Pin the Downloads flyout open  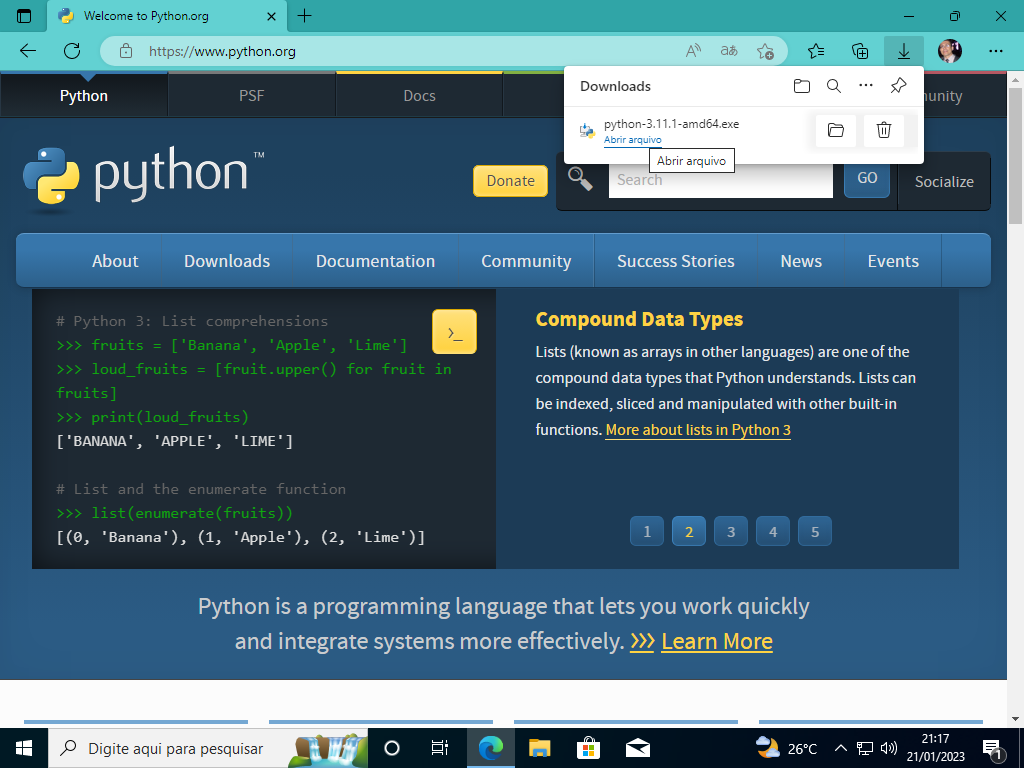pyautogui.click(x=897, y=86)
